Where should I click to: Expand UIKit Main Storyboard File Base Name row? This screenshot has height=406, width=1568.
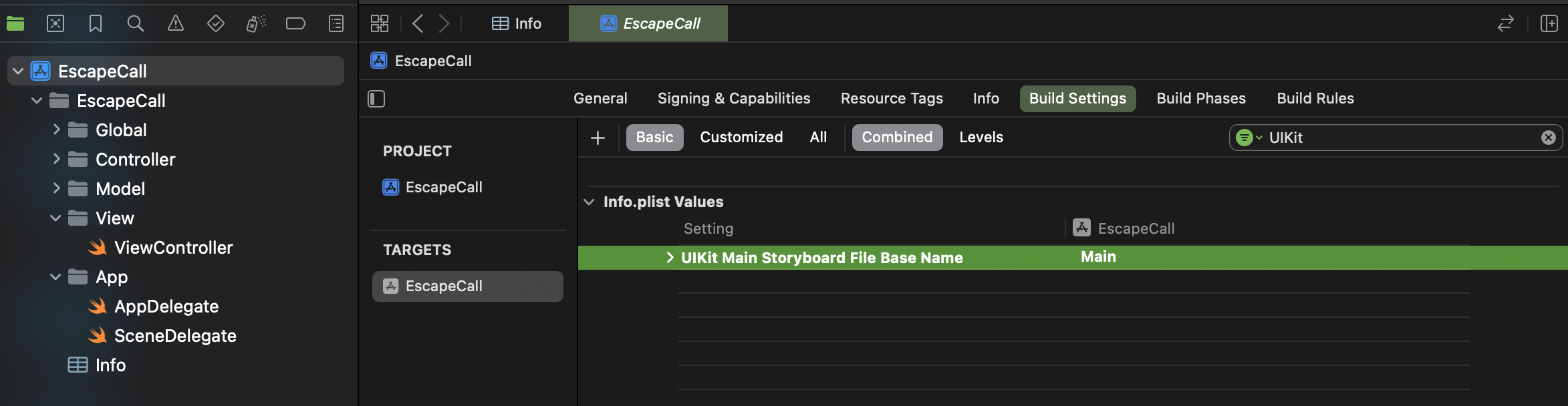click(670, 258)
